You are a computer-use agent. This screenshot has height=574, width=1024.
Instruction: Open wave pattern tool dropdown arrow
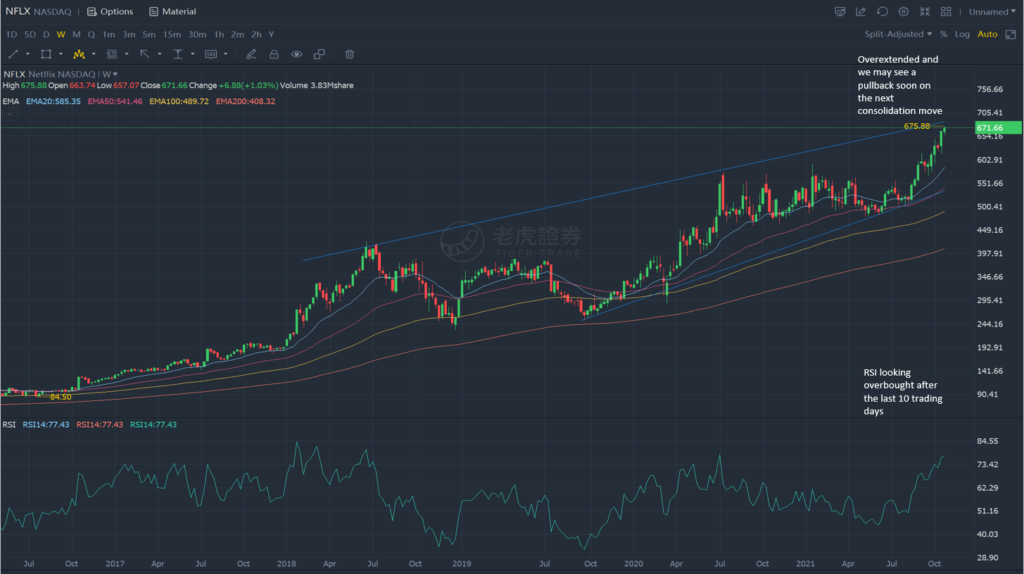click(x=93, y=54)
